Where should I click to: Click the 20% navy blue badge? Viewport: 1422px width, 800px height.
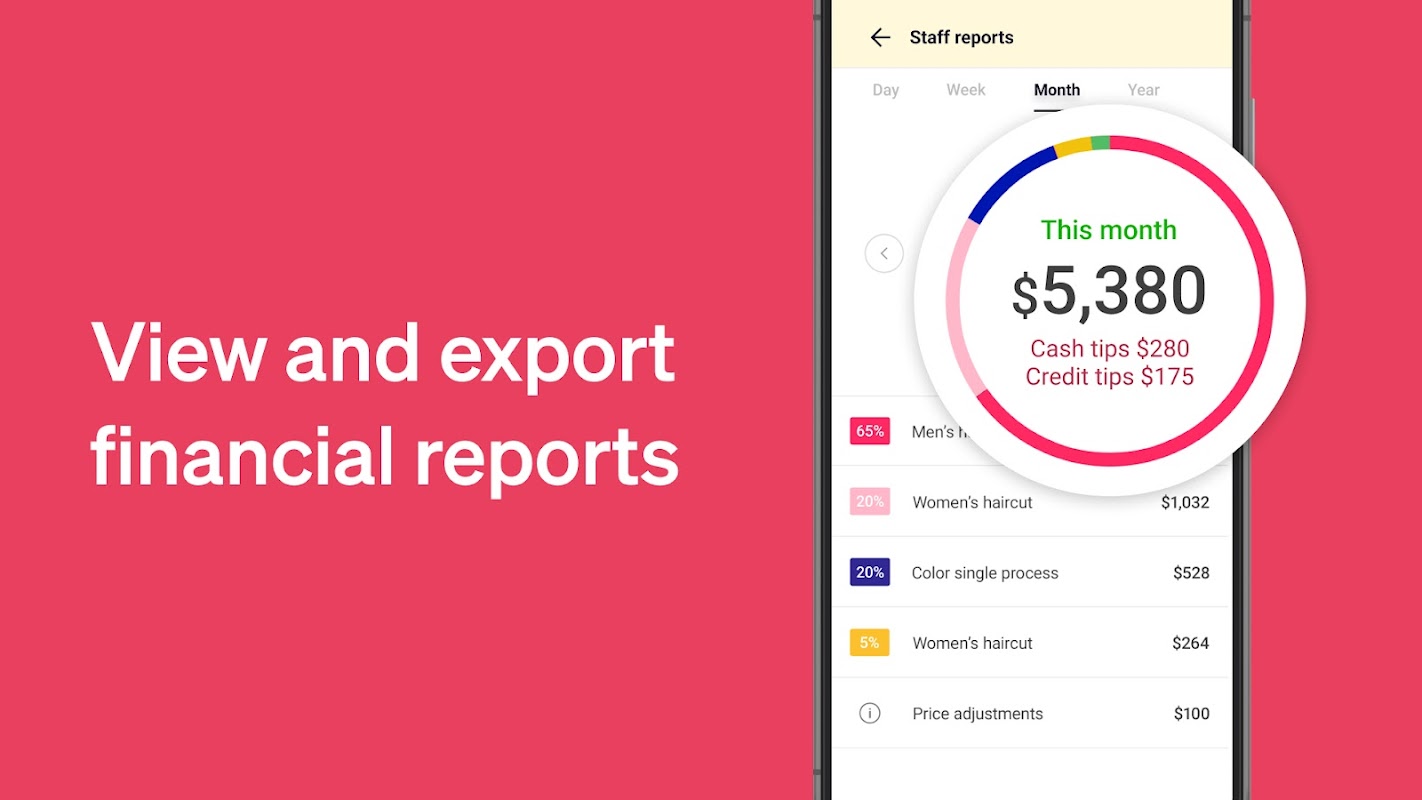(870, 572)
